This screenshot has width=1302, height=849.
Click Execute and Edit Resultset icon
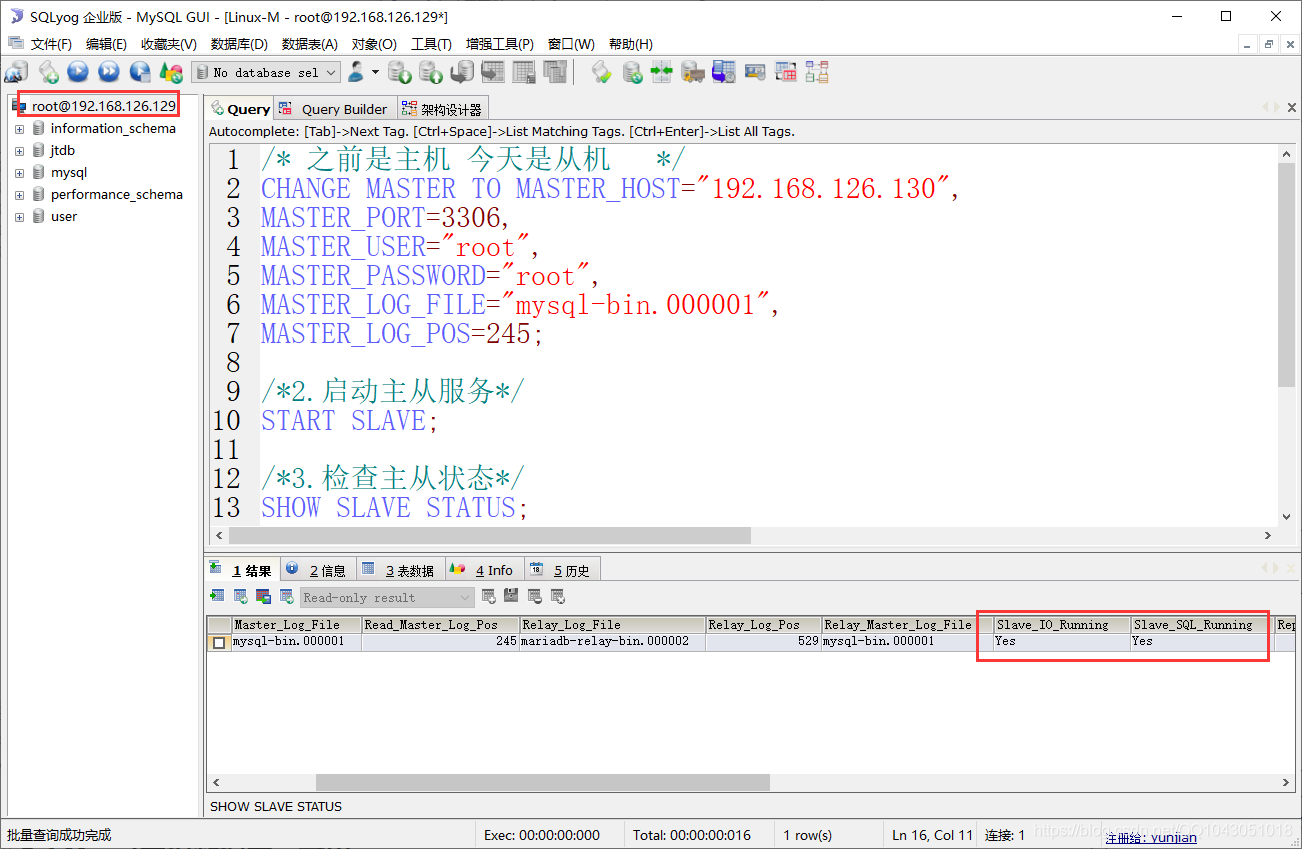[140, 72]
